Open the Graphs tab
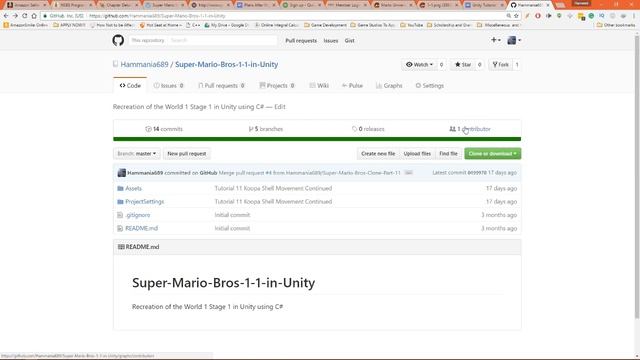Screen dimensions: 640x360 [x=389, y=85]
